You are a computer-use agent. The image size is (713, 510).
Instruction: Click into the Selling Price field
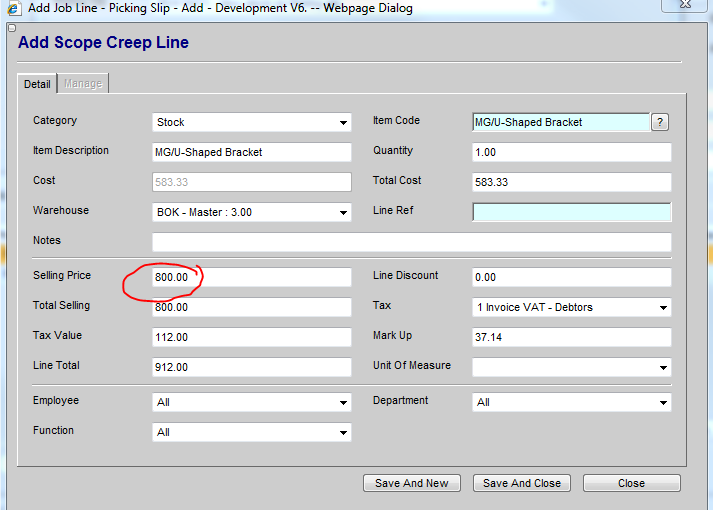pos(251,277)
